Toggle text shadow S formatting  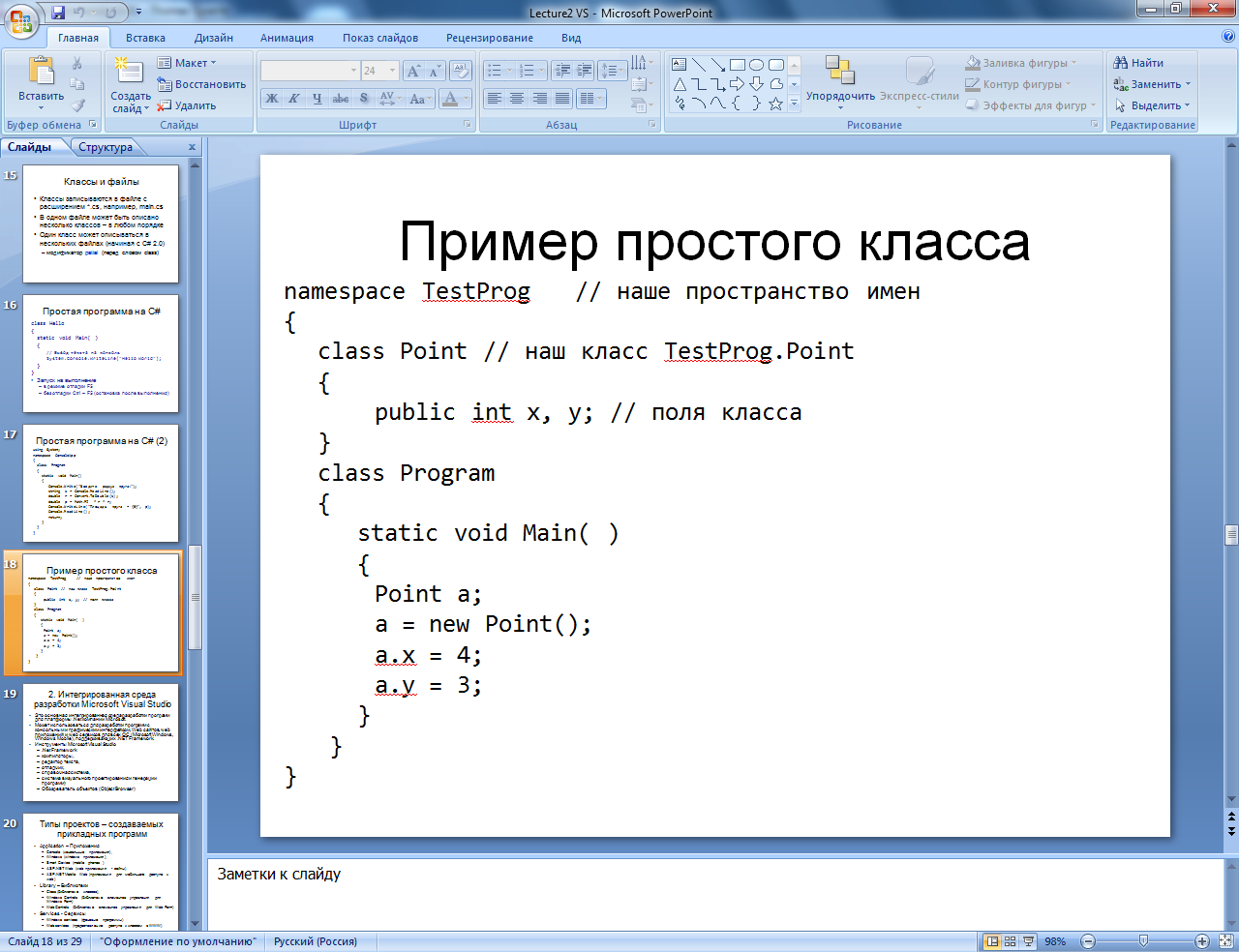point(364,99)
